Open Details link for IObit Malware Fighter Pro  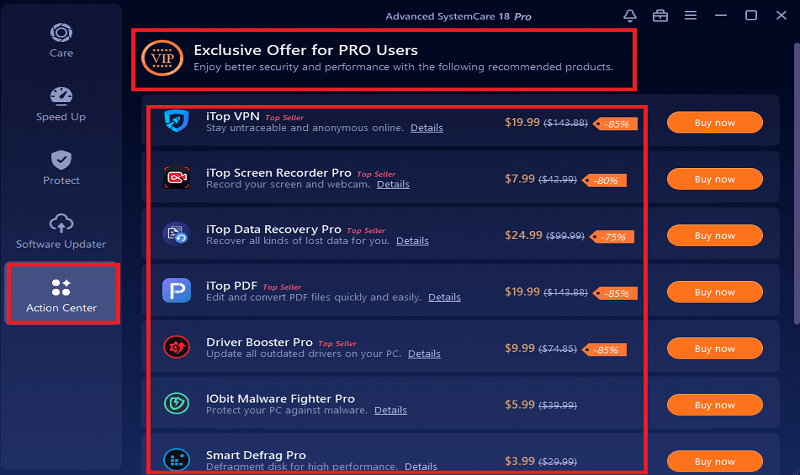(x=390, y=410)
